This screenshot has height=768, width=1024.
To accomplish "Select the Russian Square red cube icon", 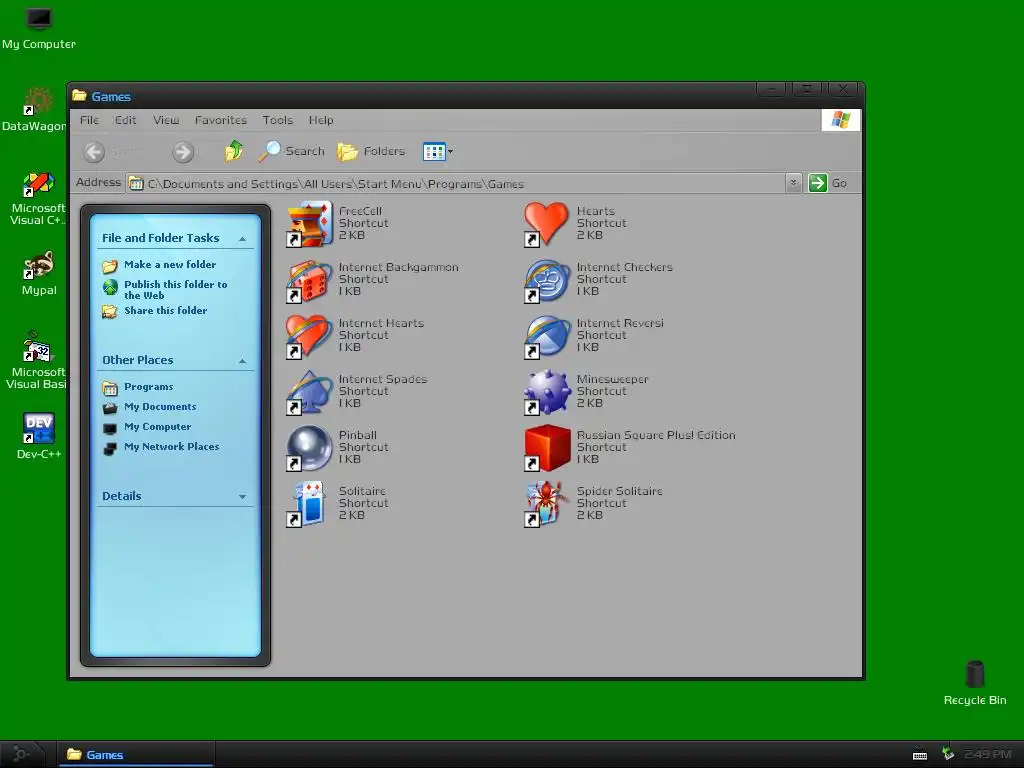I will click(x=547, y=448).
